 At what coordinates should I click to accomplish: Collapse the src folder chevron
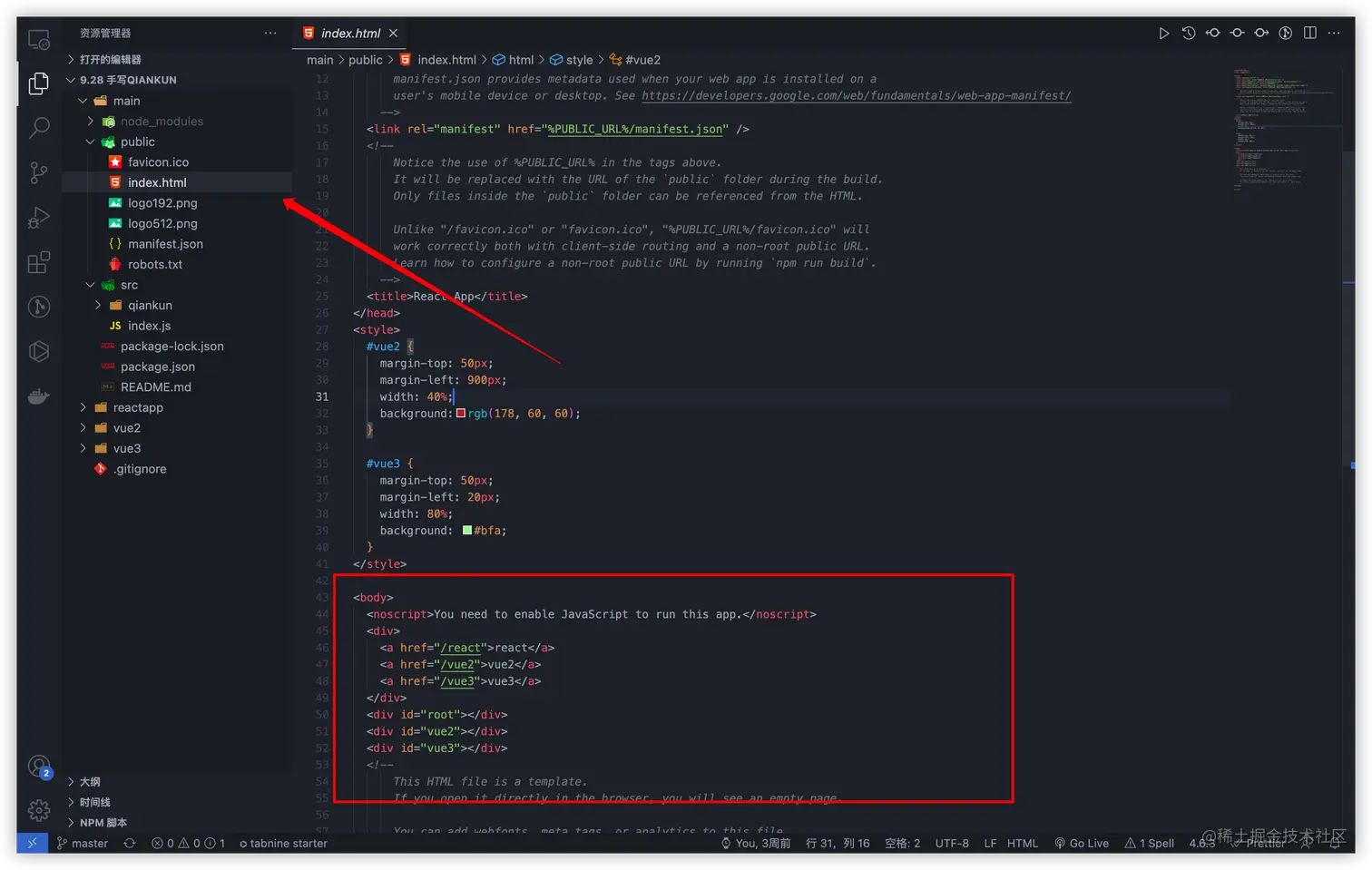[91, 285]
